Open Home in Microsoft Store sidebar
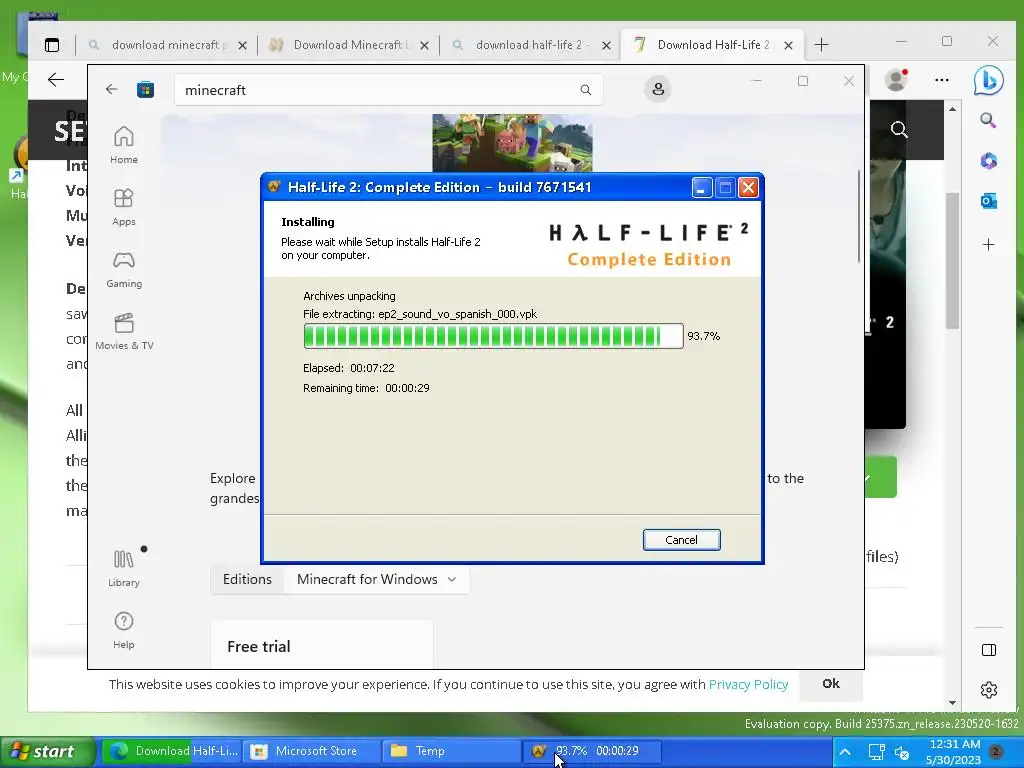 [x=123, y=145]
